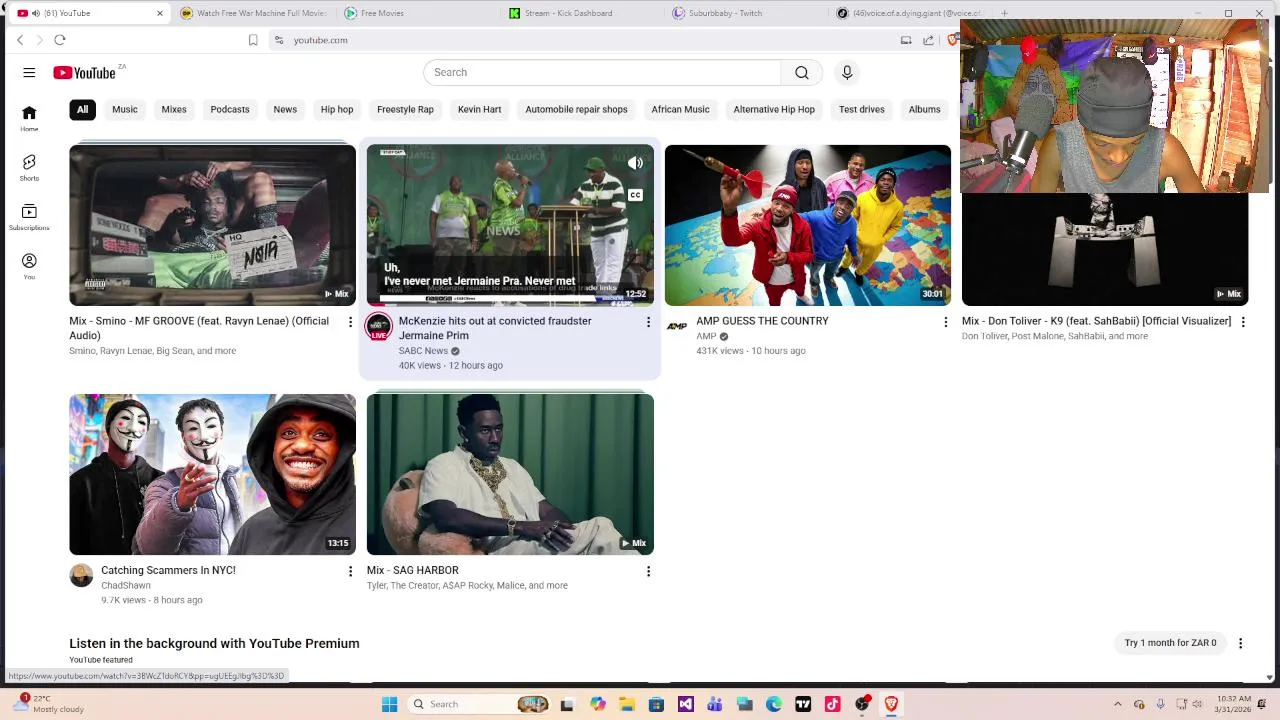Viewport: 1280px width, 720px height.
Task: Open the ChadShawn channel avatar
Action: coord(81,575)
